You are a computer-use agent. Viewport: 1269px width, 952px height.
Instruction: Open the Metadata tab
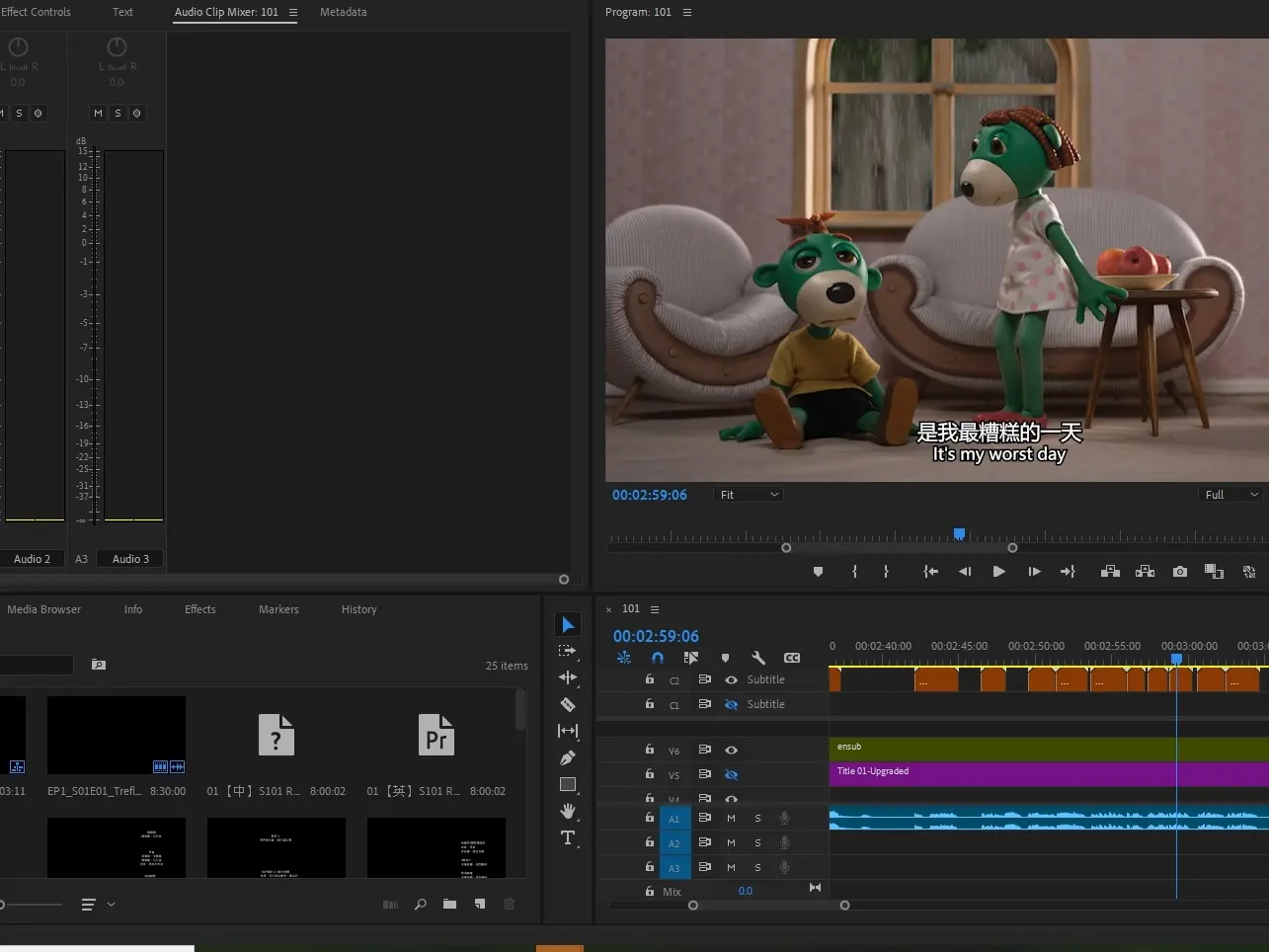(343, 12)
